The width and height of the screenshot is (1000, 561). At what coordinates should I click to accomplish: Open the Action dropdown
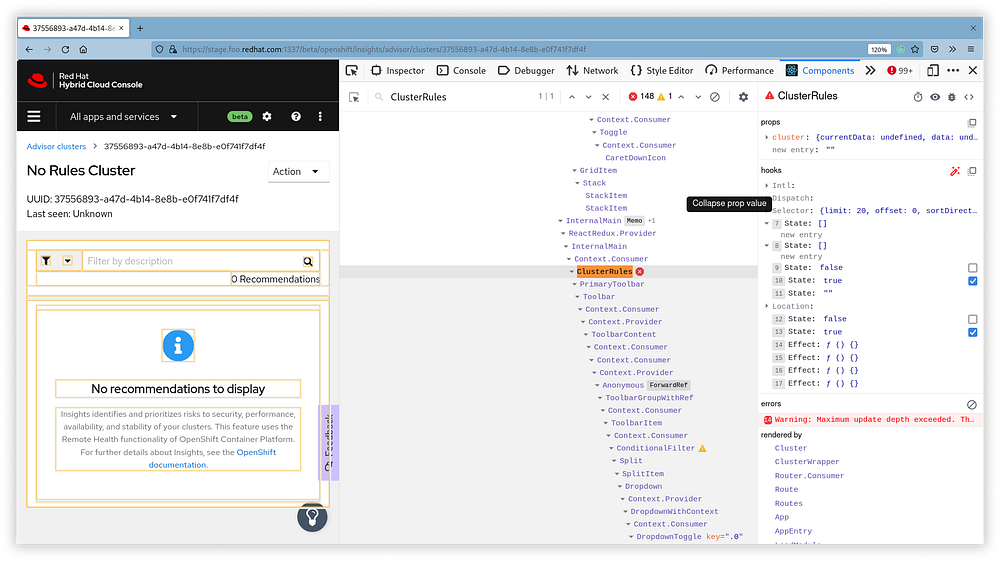click(x=298, y=171)
